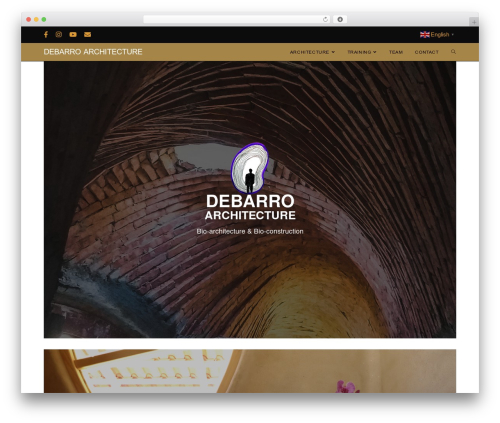Open the Contact menu item
The image size is (500, 423).
tap(427, 52)
